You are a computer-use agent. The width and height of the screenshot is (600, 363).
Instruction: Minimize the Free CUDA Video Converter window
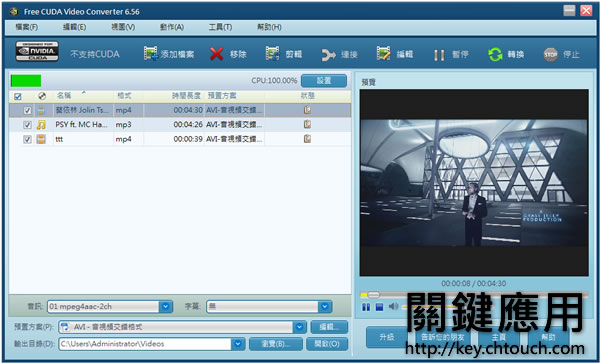coord(569,11)
